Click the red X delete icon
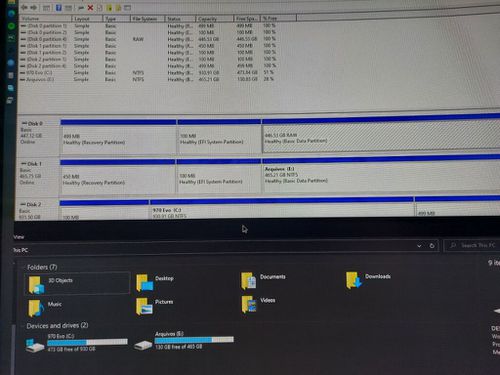This screenshot has height=375, width=500. tap(90, 7)
